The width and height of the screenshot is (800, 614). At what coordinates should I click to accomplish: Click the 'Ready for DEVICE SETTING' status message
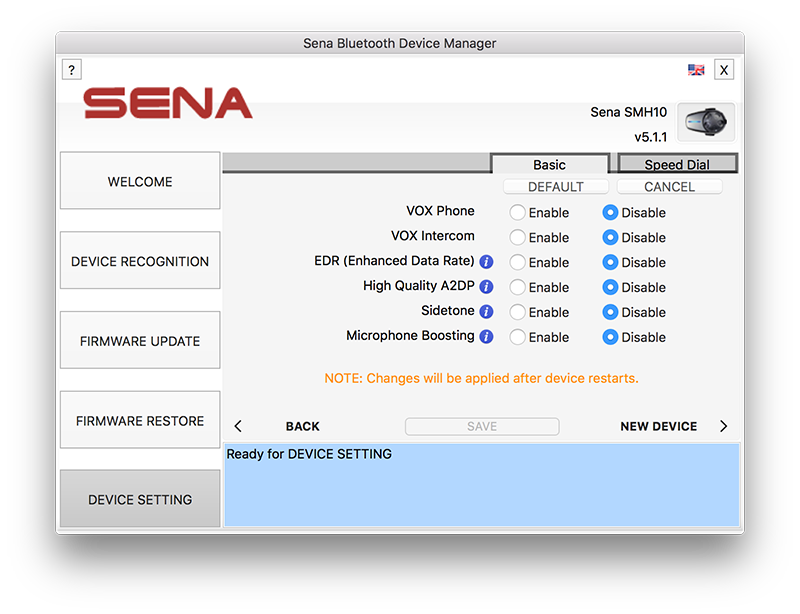pyautogui.click(x=309, y=454)
